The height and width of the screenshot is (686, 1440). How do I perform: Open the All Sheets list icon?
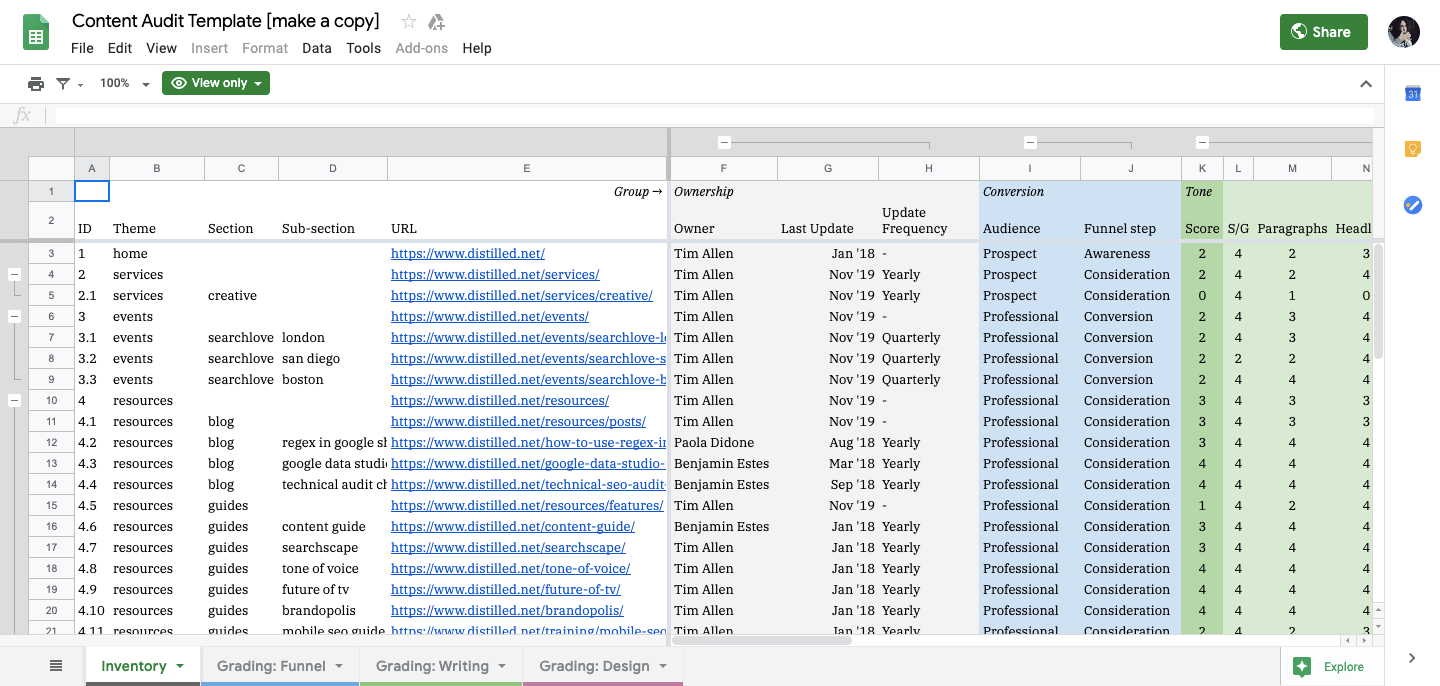pos(56,665)
